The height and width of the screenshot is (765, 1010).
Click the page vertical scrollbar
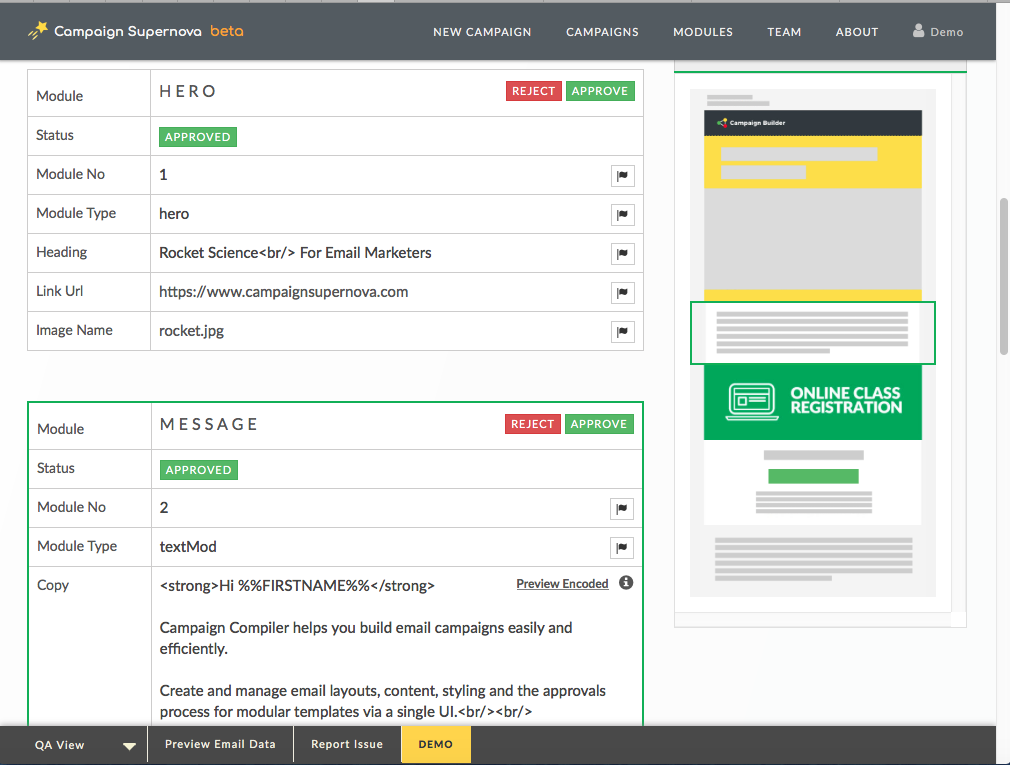pos(1004,277)
